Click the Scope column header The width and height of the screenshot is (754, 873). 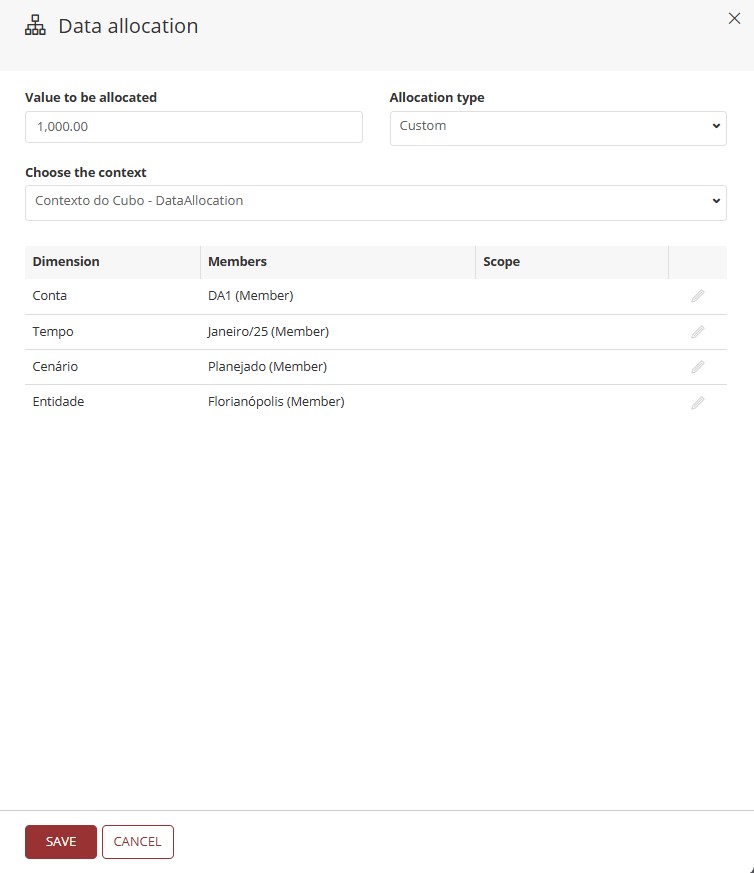(x=501, y=262)
